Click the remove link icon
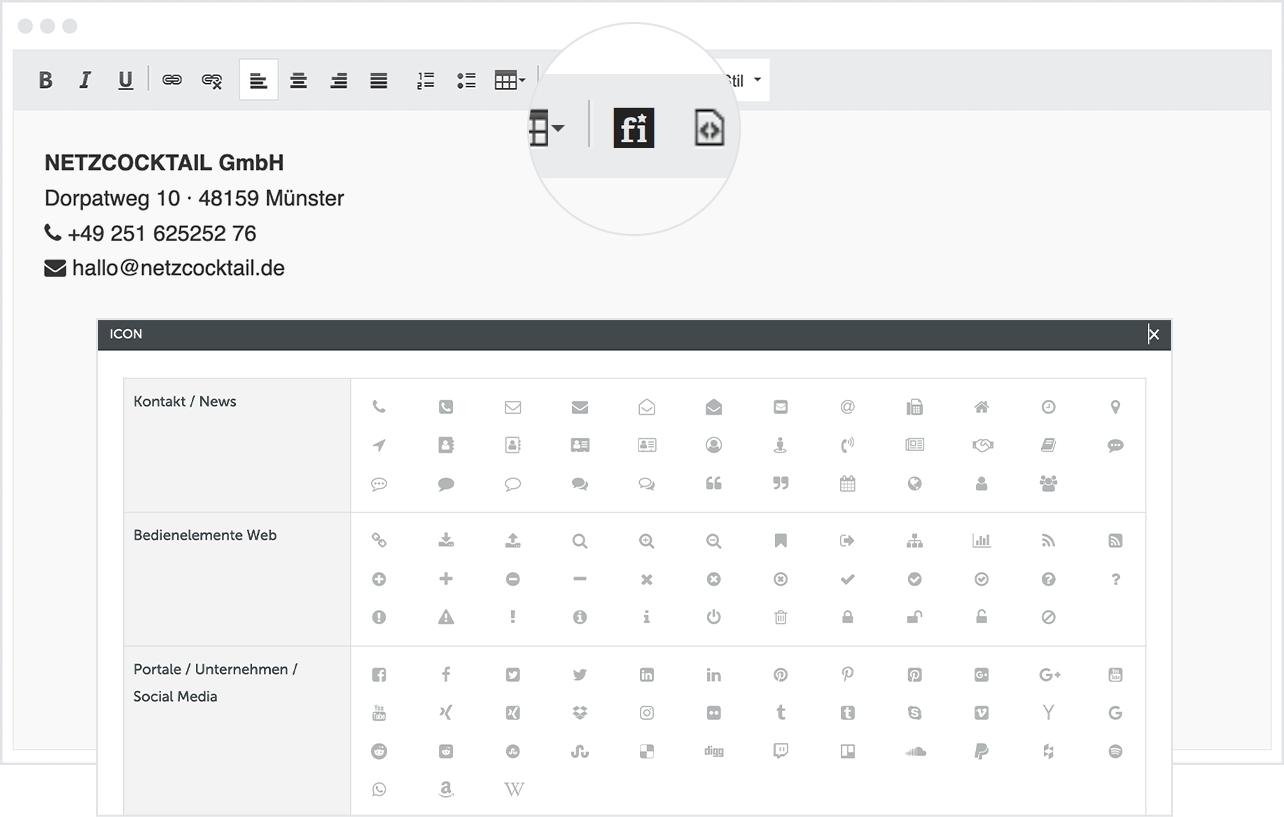The image size is (1284, 817). pos(212,81)
